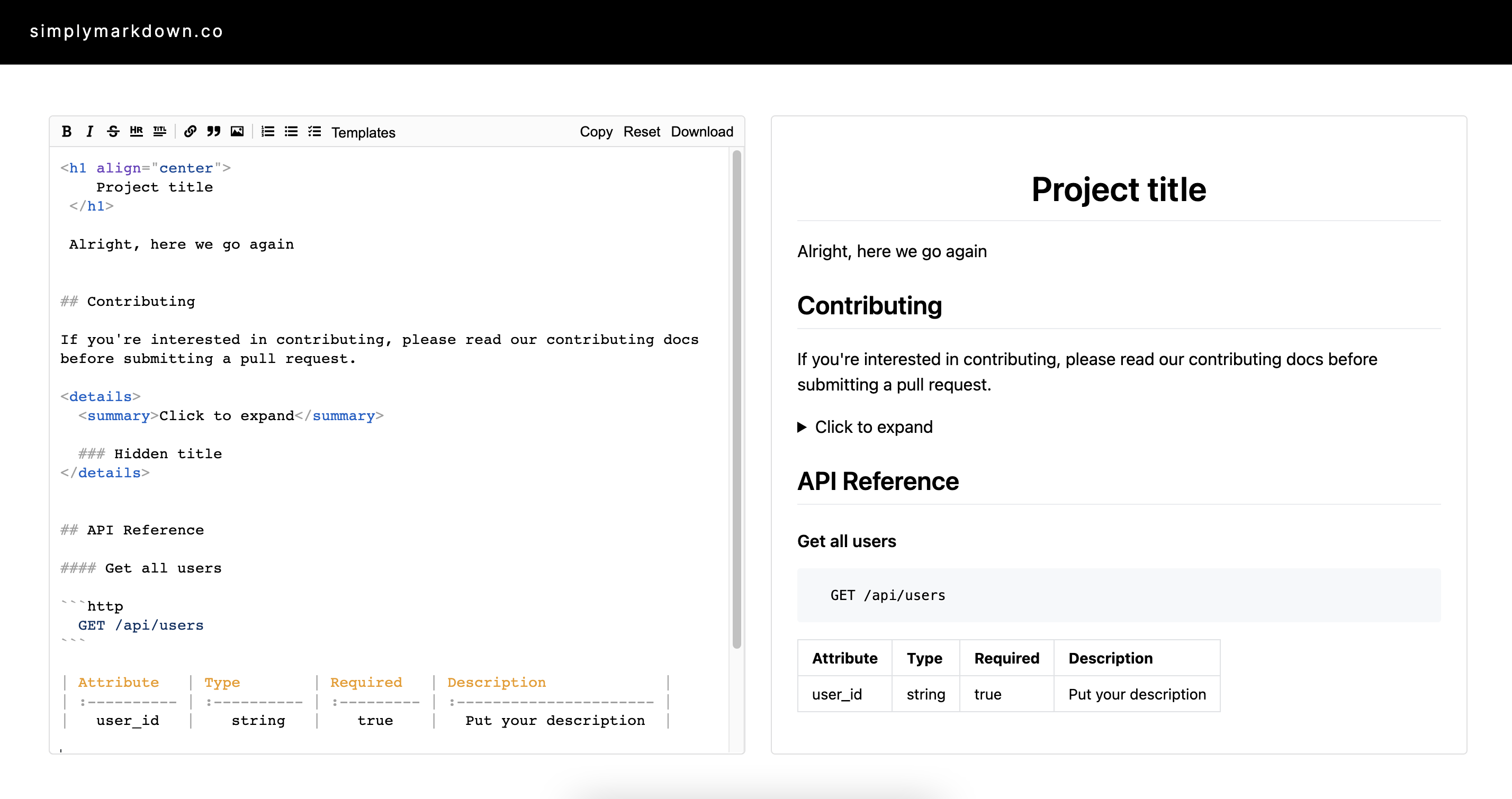Click 'Put your description' in editor table
Image resolution: width=1512 pixels, height=799 pixels.
[x=555, y=720]
